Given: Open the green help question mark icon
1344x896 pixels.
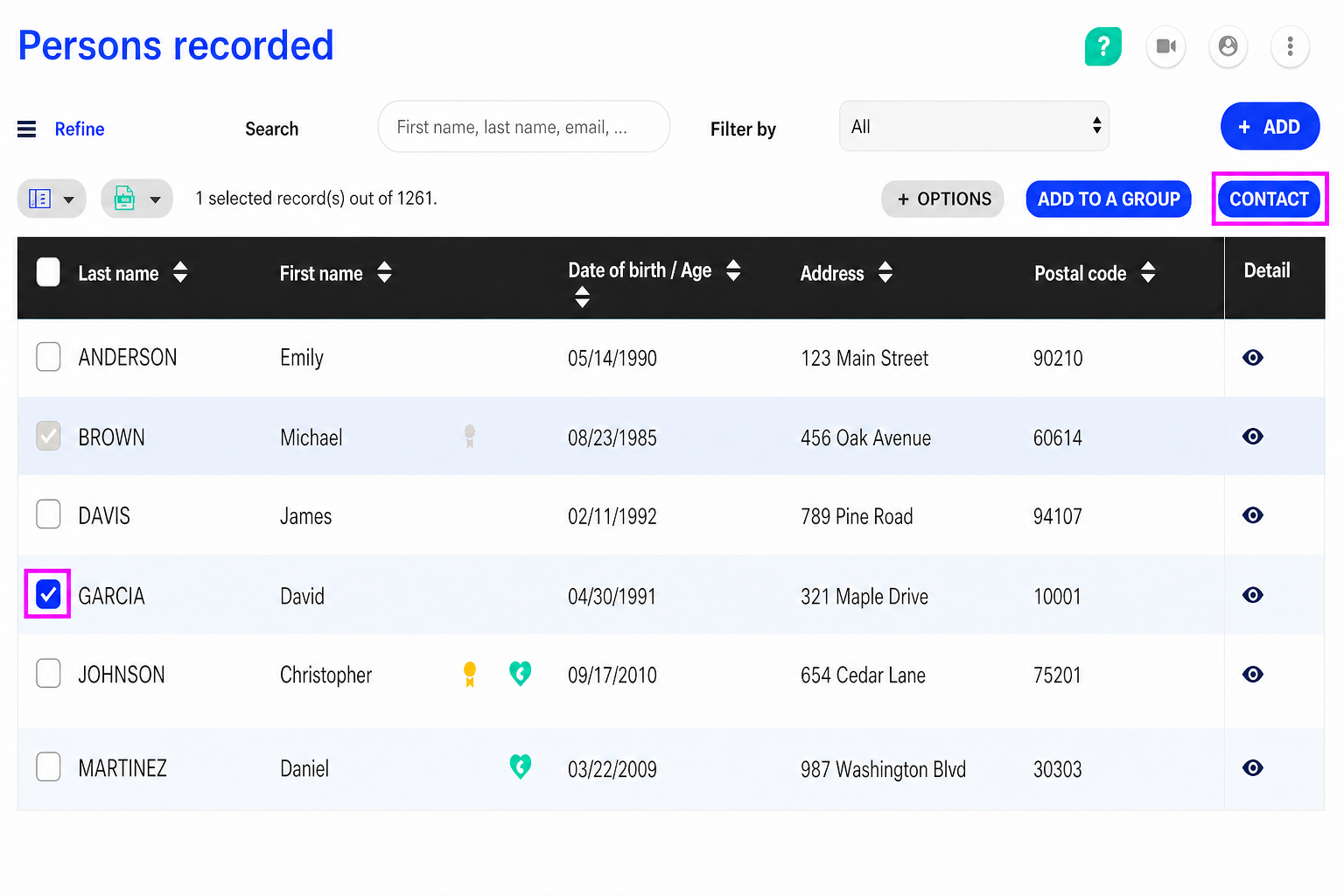Looking at the screenshot, I should [x=1102, y=45].
